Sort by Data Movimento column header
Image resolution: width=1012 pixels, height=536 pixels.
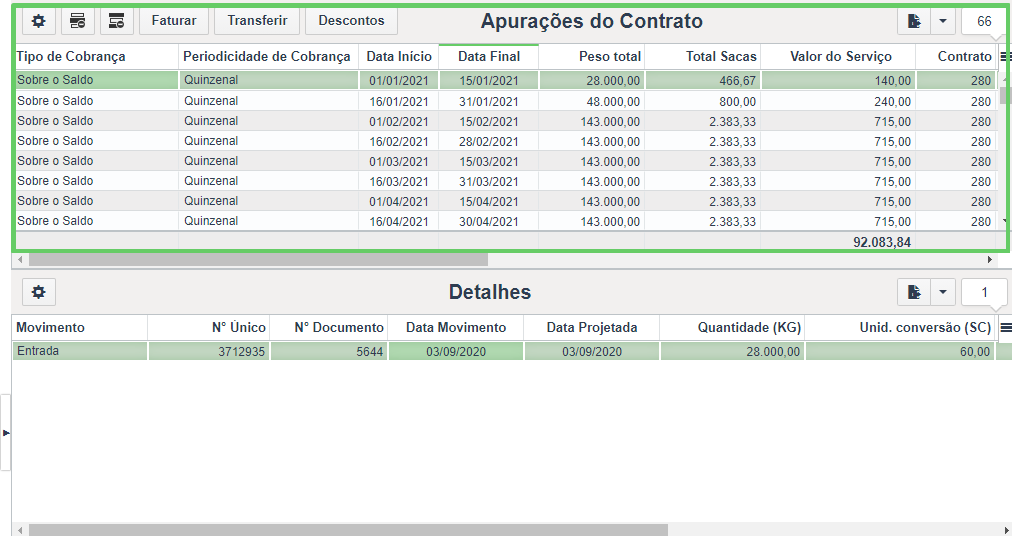coord(456,327)
